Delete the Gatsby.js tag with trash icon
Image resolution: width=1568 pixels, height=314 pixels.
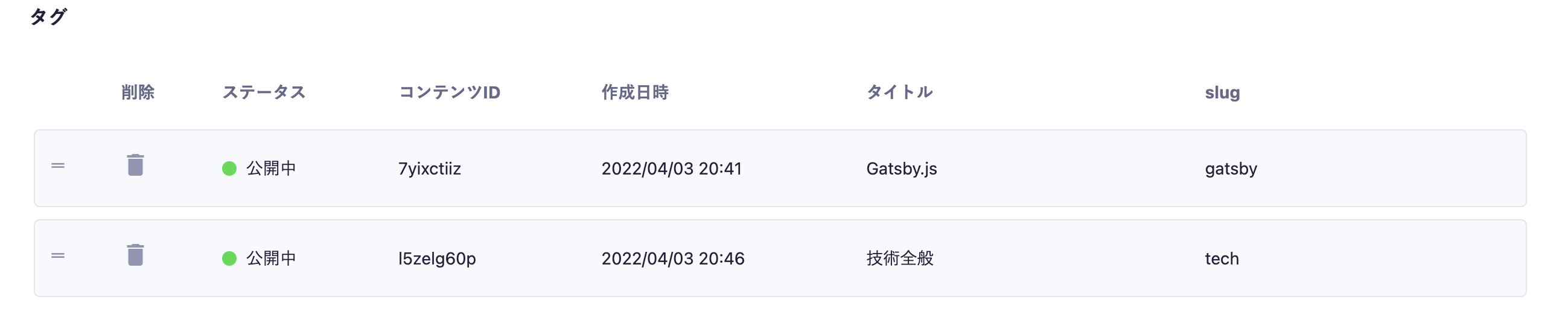click(135, 165)
